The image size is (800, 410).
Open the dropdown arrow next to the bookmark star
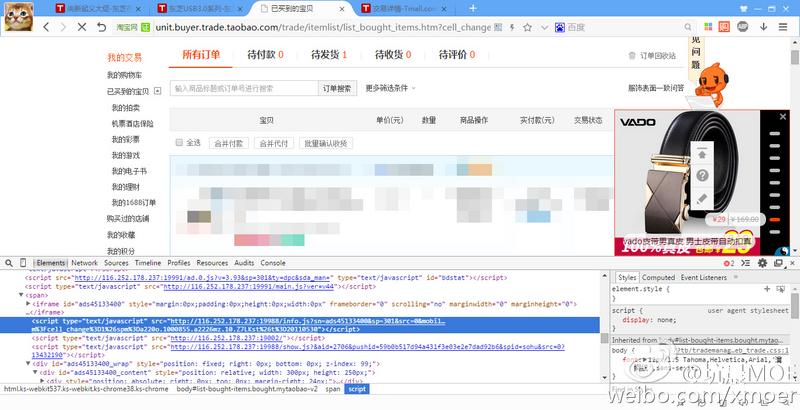coord(544,27)
